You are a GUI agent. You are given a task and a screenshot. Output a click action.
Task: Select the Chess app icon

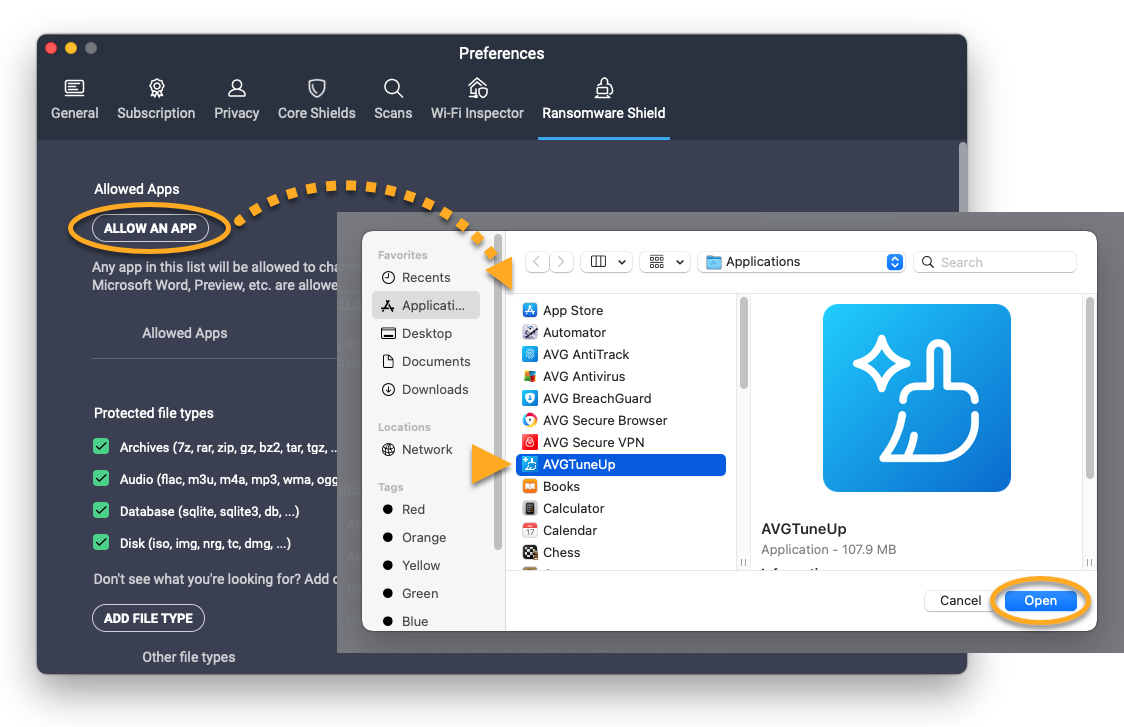tap(530, 552)
